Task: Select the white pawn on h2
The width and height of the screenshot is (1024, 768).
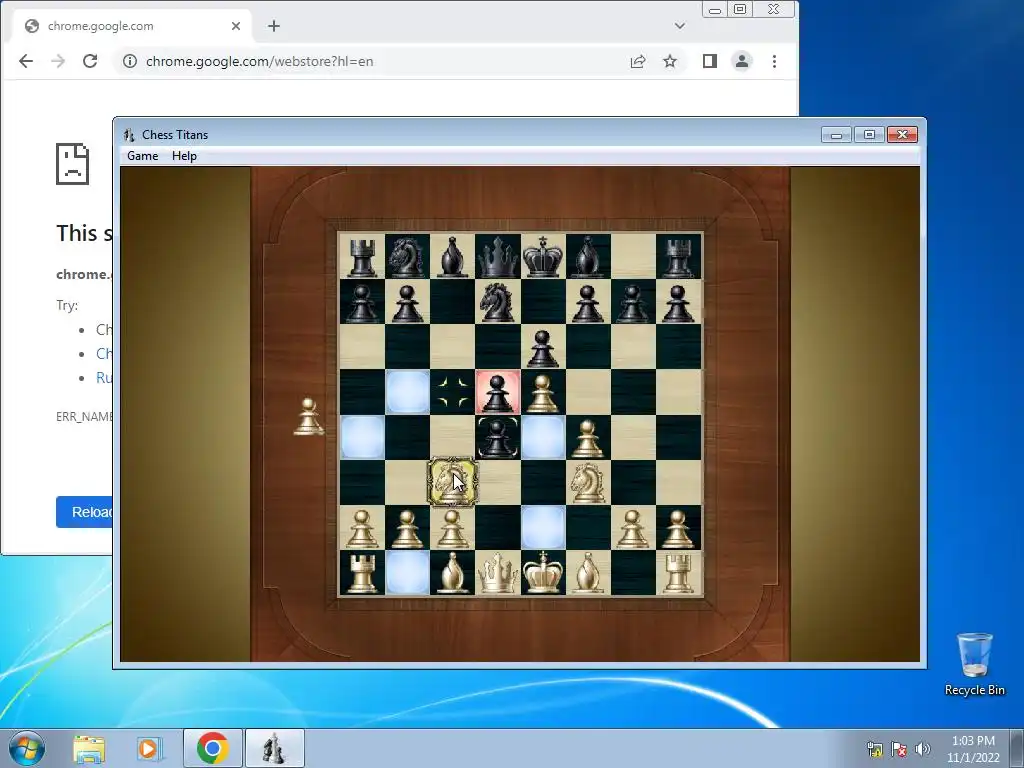Action: [x=679, y=528]
